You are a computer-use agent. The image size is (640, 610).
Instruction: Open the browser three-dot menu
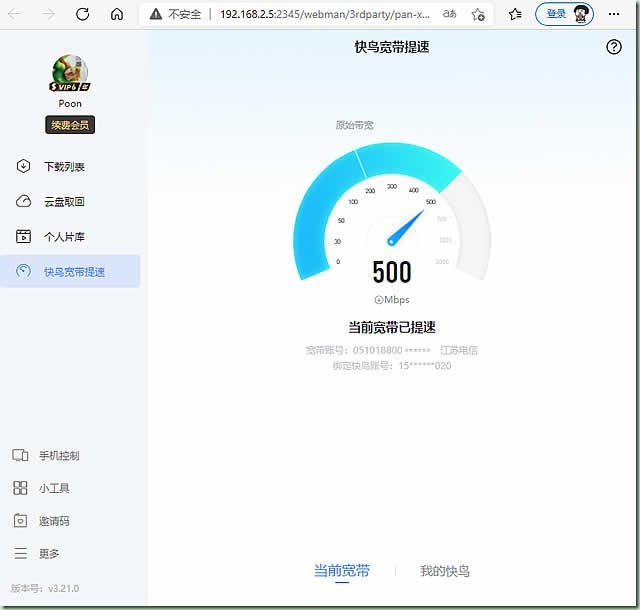click(x=614, y=14)
